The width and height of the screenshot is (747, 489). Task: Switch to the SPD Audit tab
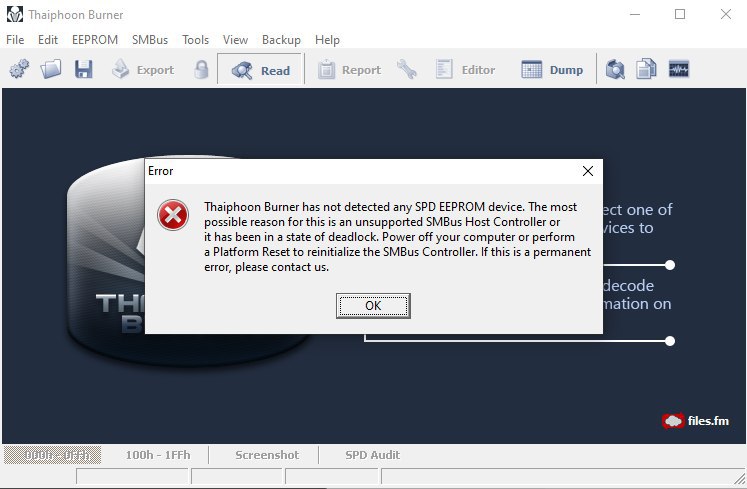point(373,455)
